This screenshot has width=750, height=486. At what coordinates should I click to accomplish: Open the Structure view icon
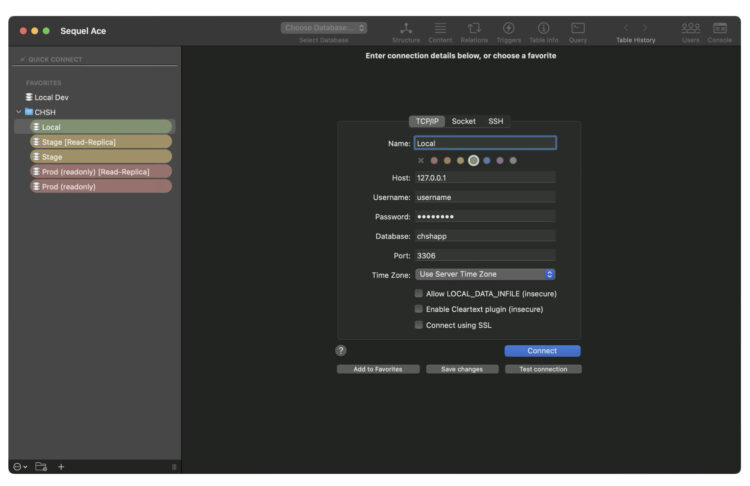[406, 28]
